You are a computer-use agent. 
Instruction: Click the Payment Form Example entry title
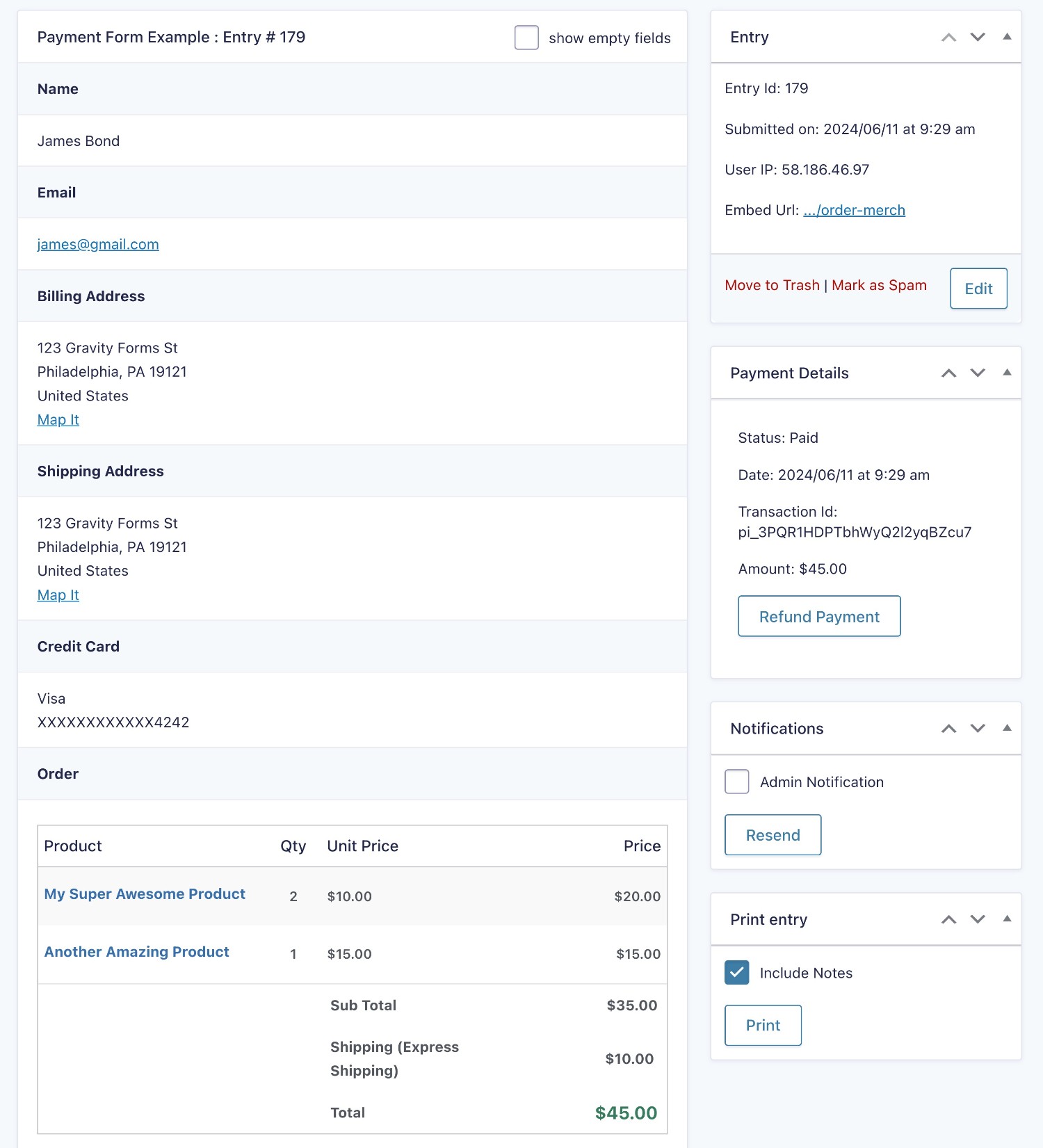click(x=171, y=38)
